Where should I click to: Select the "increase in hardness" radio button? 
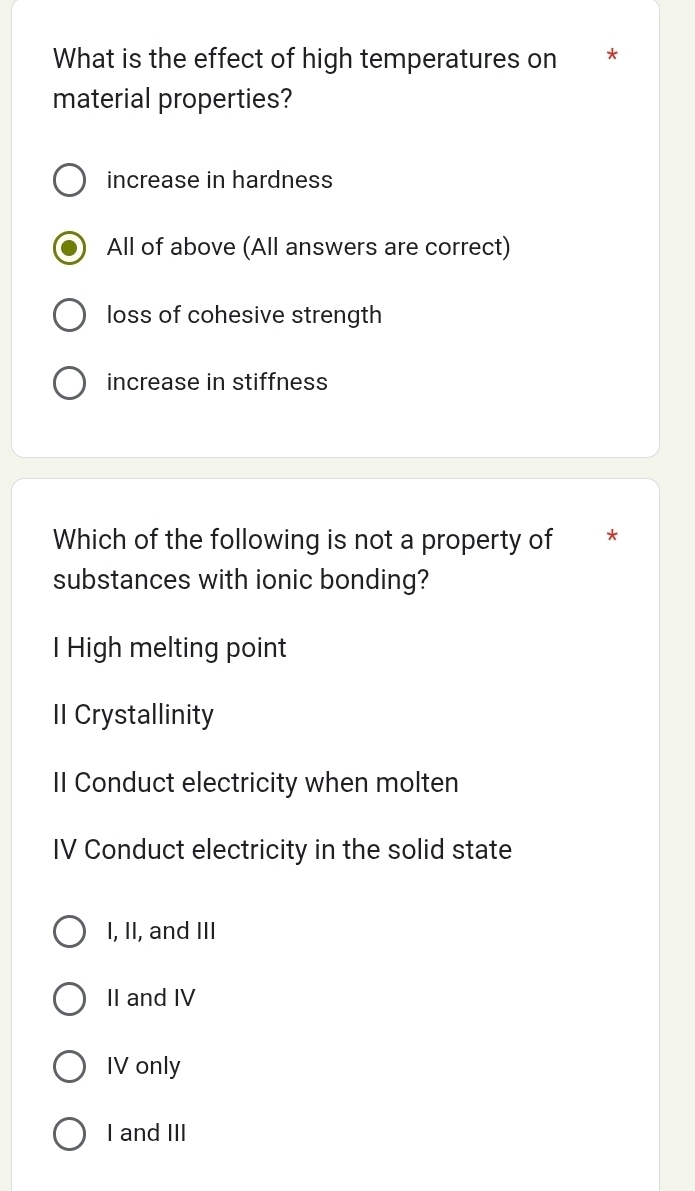69,181
